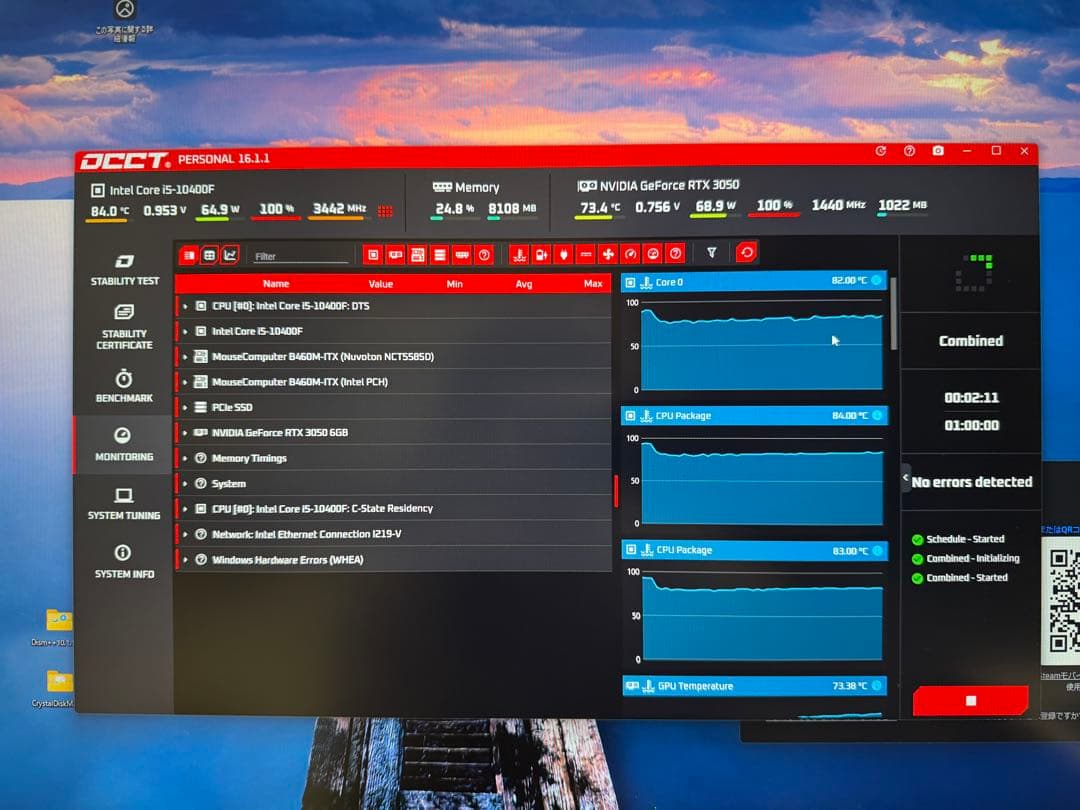Take a screenshot with the camera icon
The image size is (1080, 810).
[938, 150]
